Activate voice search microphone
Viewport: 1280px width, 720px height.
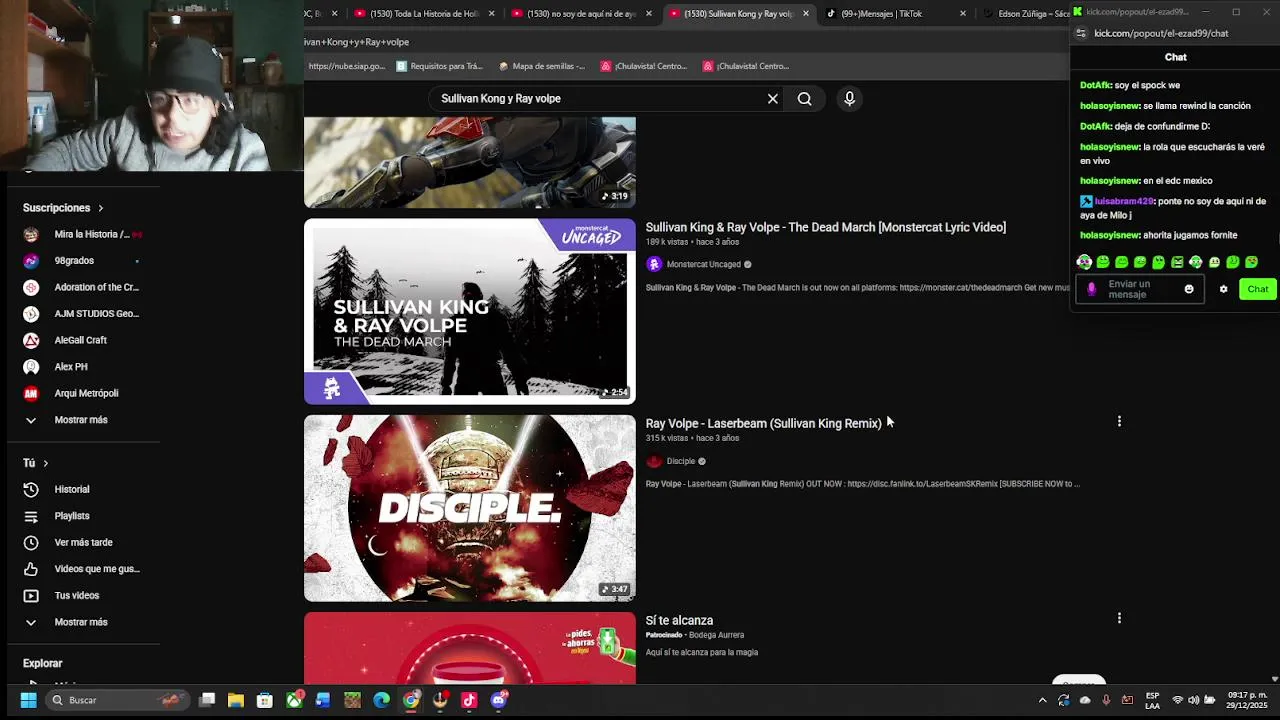coord(849,98)
